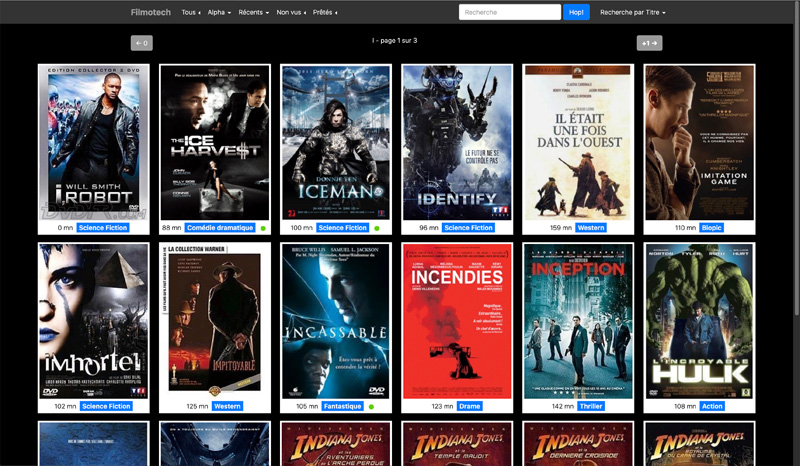Click the '96 mn' duration under Identify
Viewport: 800px width, 466px height.
[x=429, y=228]
